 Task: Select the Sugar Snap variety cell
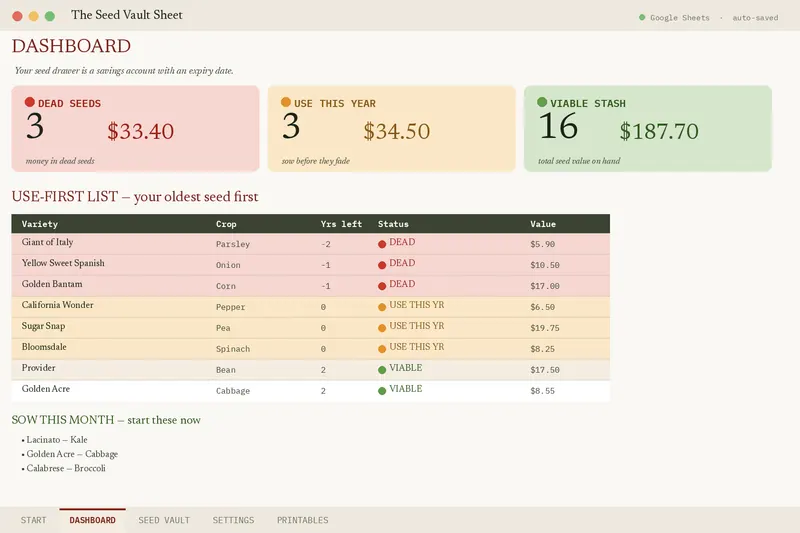[x=43, y=326]
